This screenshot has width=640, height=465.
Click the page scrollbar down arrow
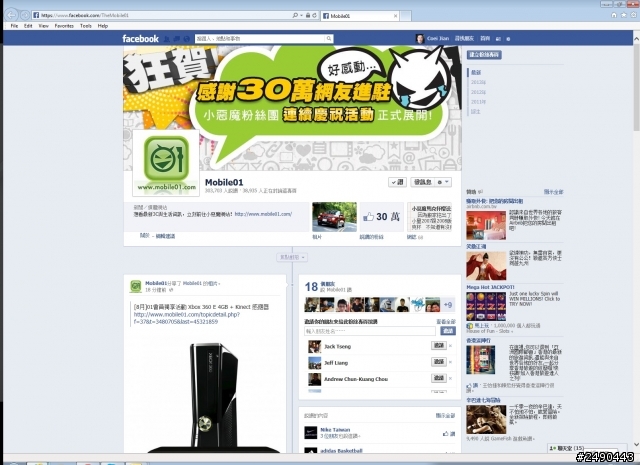(x=636, y=445)
